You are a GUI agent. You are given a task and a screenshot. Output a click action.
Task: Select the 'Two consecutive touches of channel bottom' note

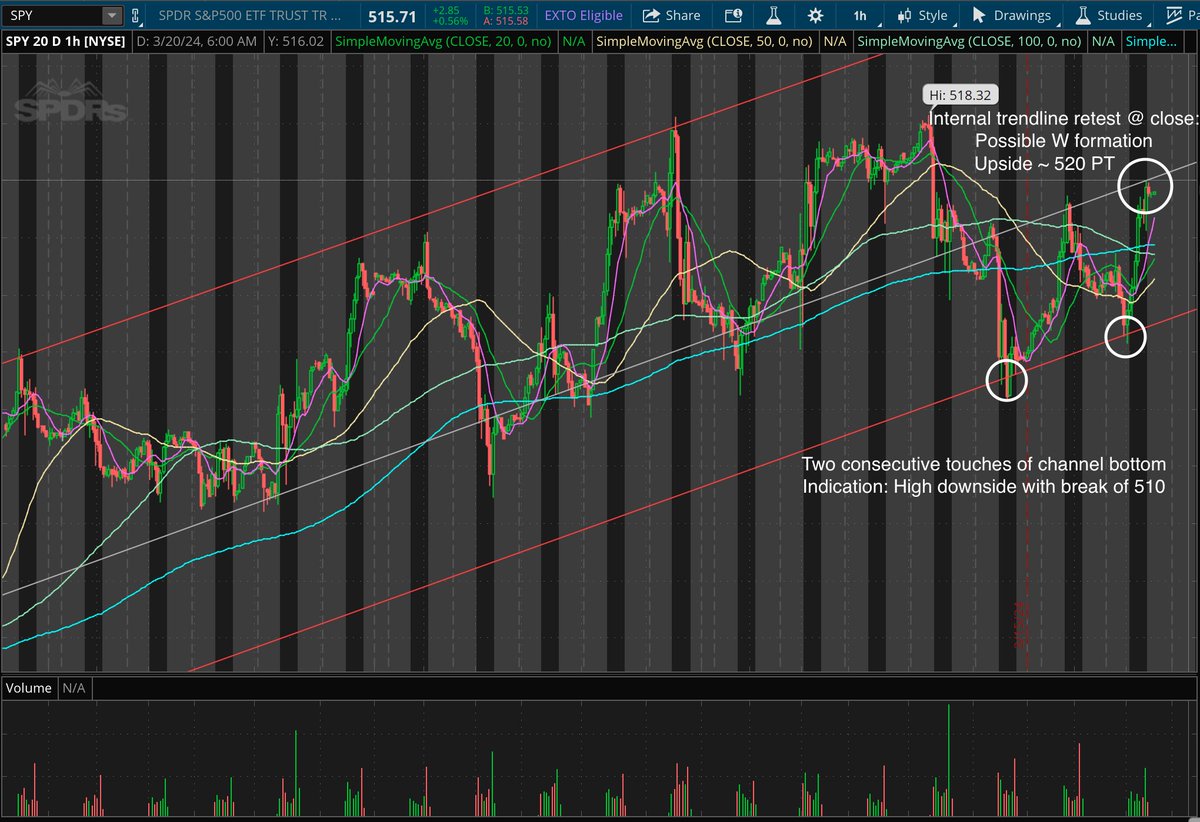984,466
